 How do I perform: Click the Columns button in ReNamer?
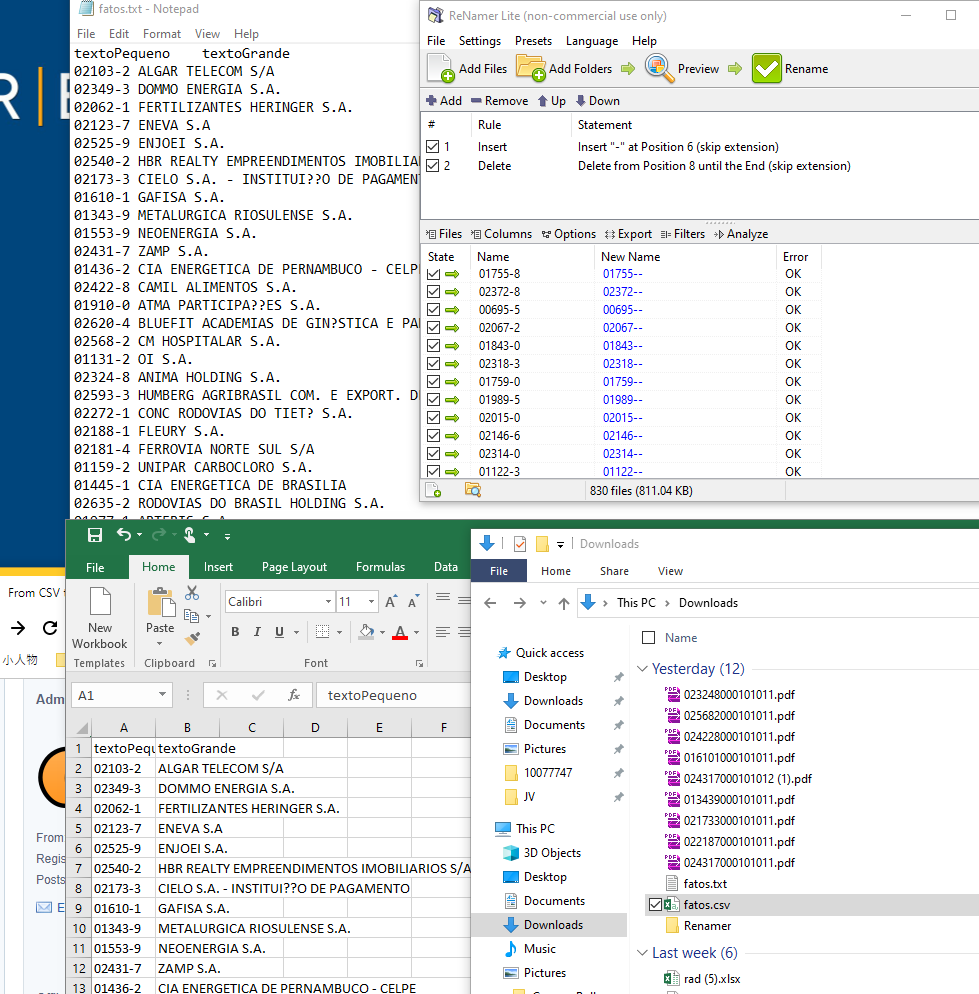(x=502, y=234)
